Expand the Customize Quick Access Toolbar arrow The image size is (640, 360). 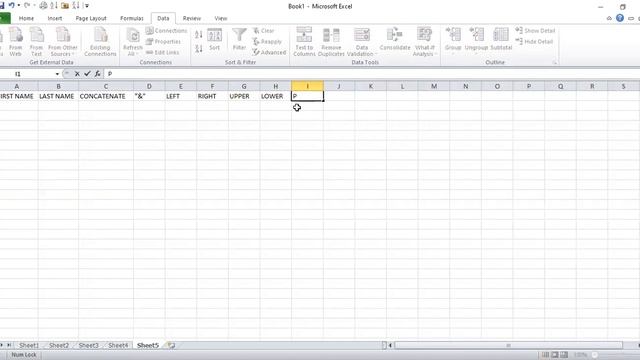(x=87, y=6)
